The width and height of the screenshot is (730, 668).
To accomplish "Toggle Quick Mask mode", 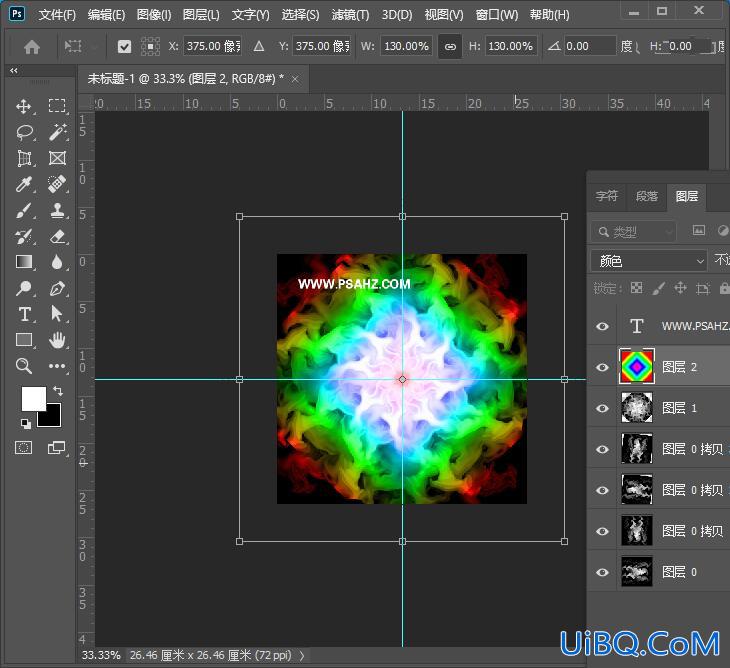I will [24, 448].
